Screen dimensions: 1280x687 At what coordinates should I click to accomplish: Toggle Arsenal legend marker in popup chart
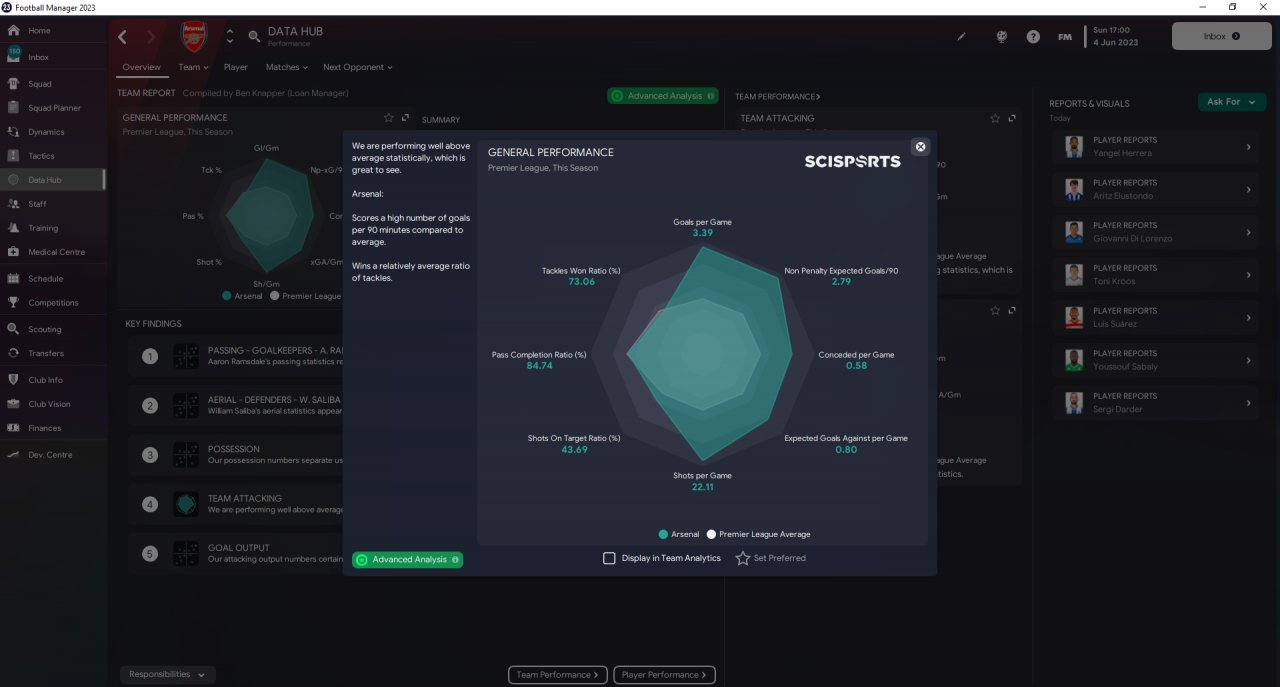click(663, 534)
